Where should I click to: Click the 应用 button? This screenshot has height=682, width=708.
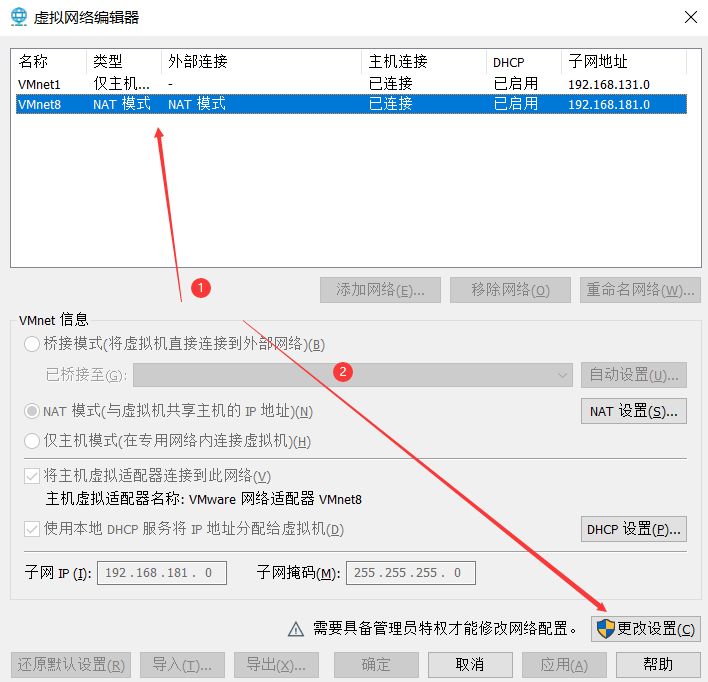[x=564, y=665]
